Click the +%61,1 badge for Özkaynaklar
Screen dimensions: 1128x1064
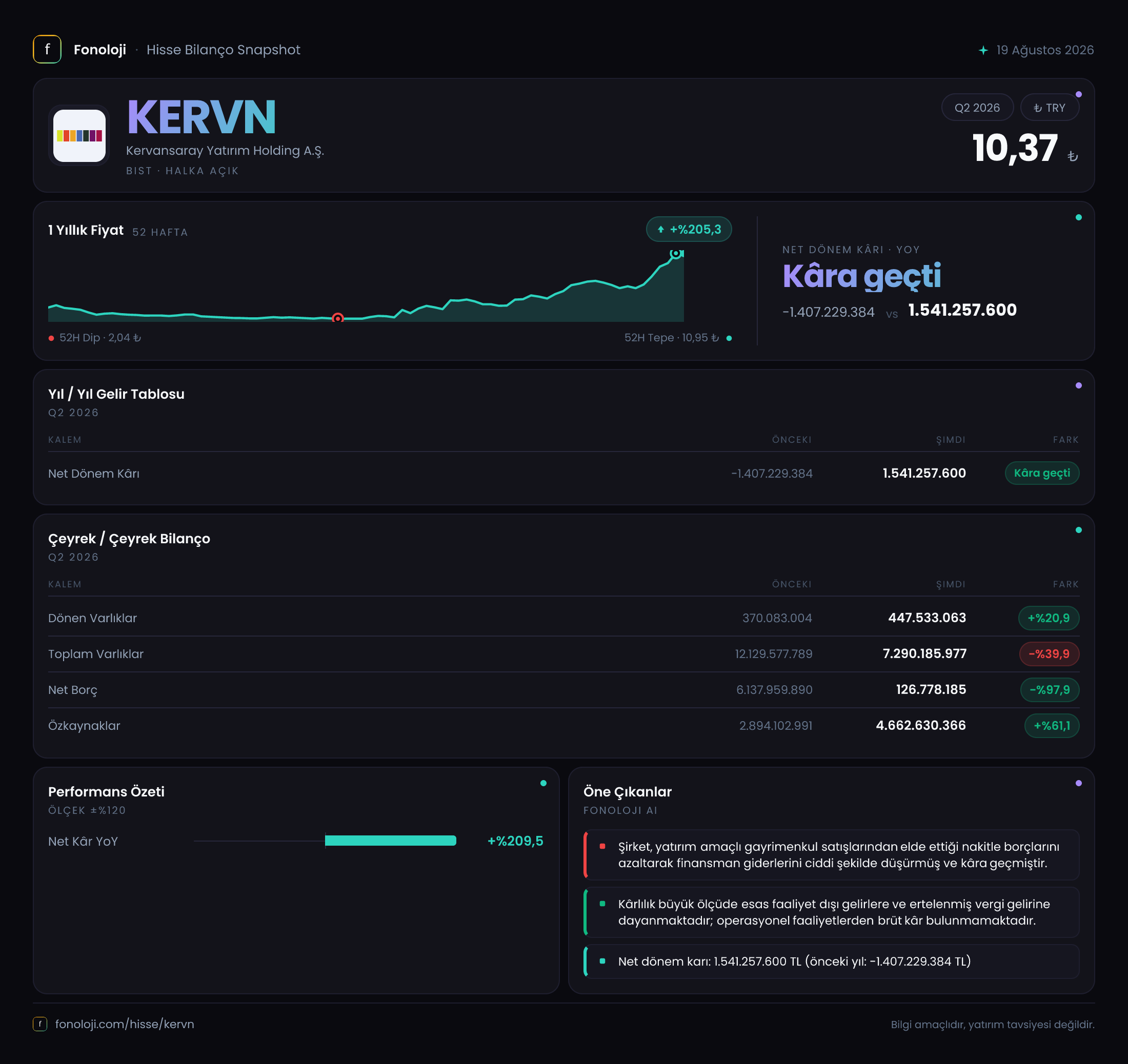coord(1052,725)
